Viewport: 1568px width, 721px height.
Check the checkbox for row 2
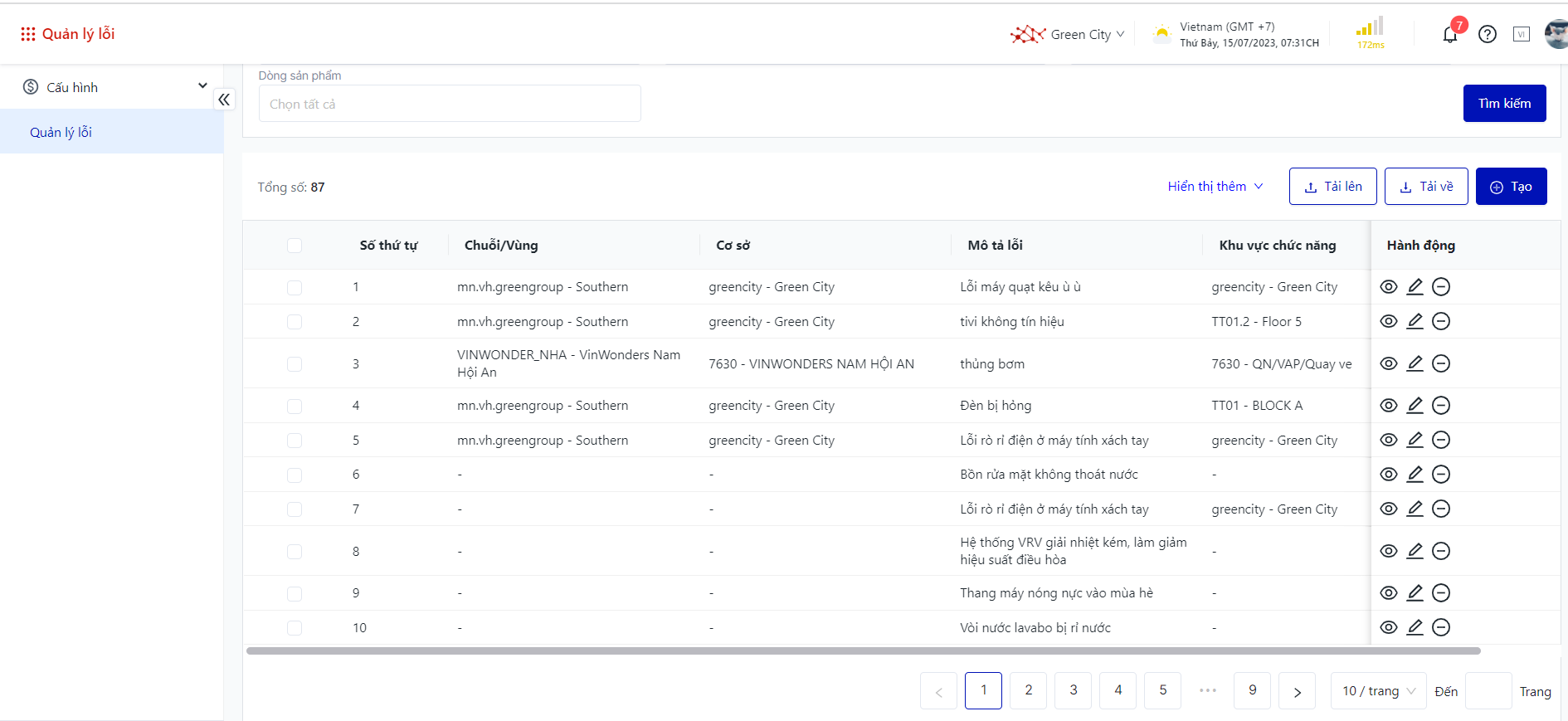(295, 322)
